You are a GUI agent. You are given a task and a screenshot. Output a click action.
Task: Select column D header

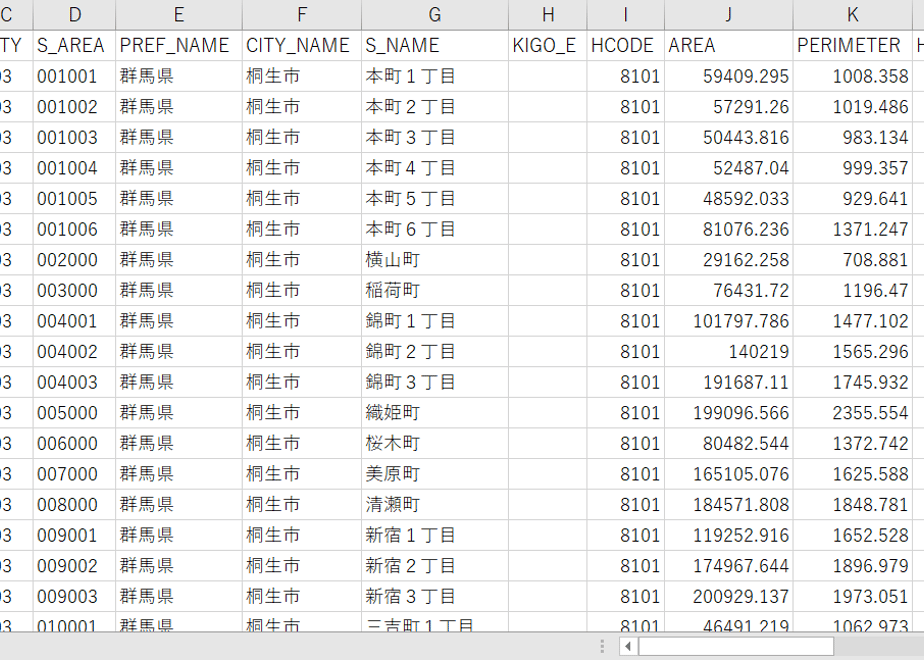(x=74, y=15)
